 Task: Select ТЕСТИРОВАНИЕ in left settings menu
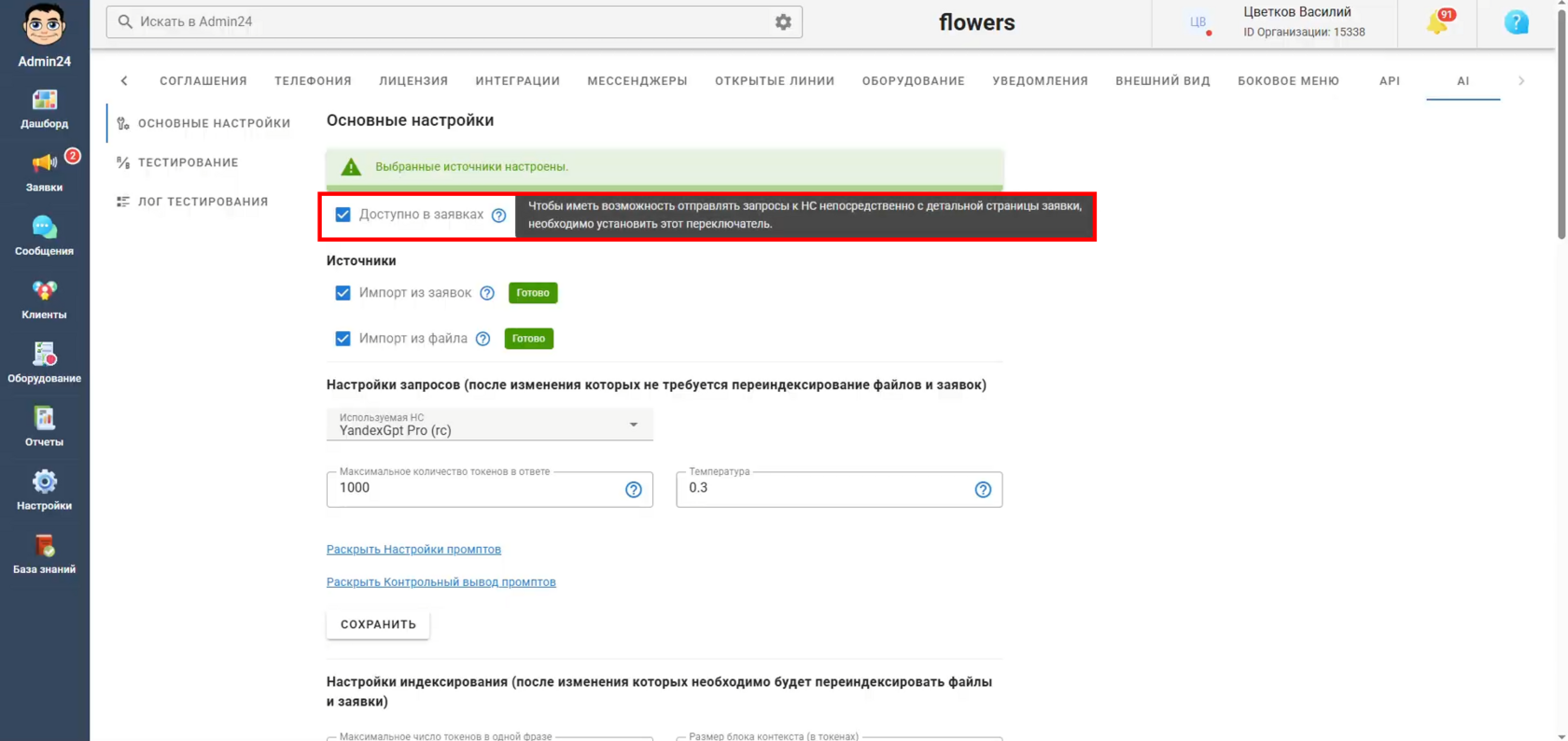(189, 162)
